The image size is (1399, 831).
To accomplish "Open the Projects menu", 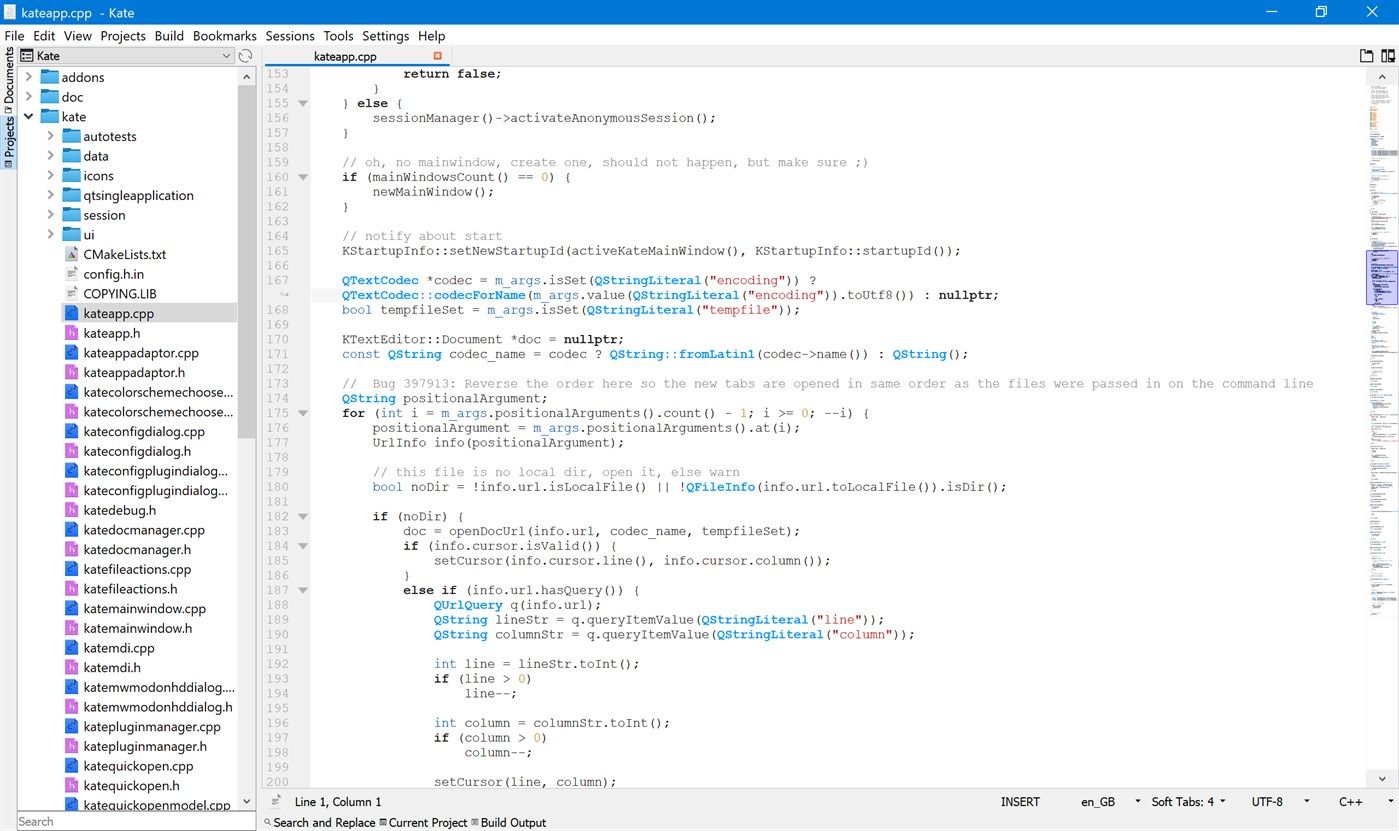I will pos(123,36).
